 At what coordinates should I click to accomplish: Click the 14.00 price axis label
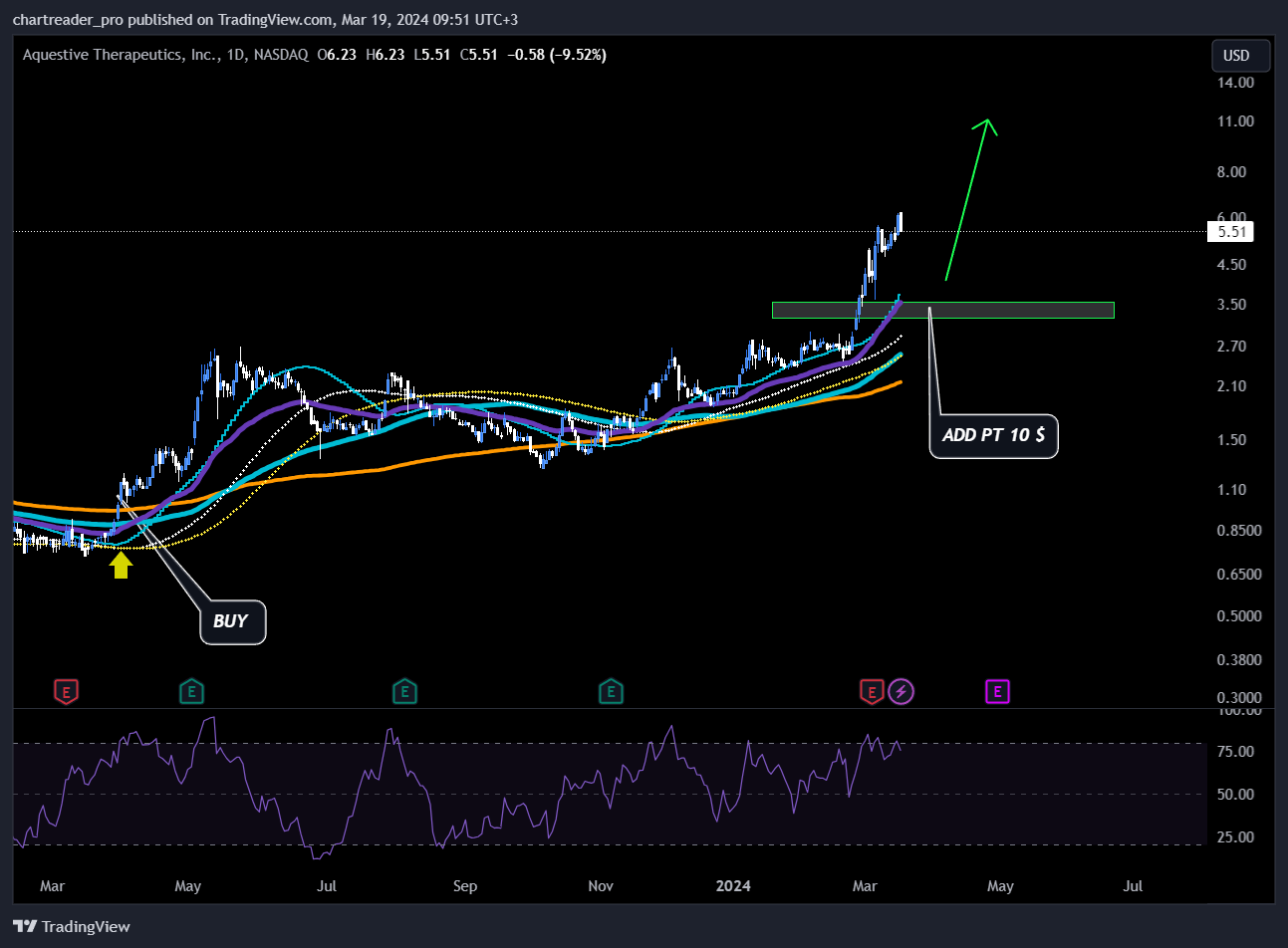tap(1236, 83)
